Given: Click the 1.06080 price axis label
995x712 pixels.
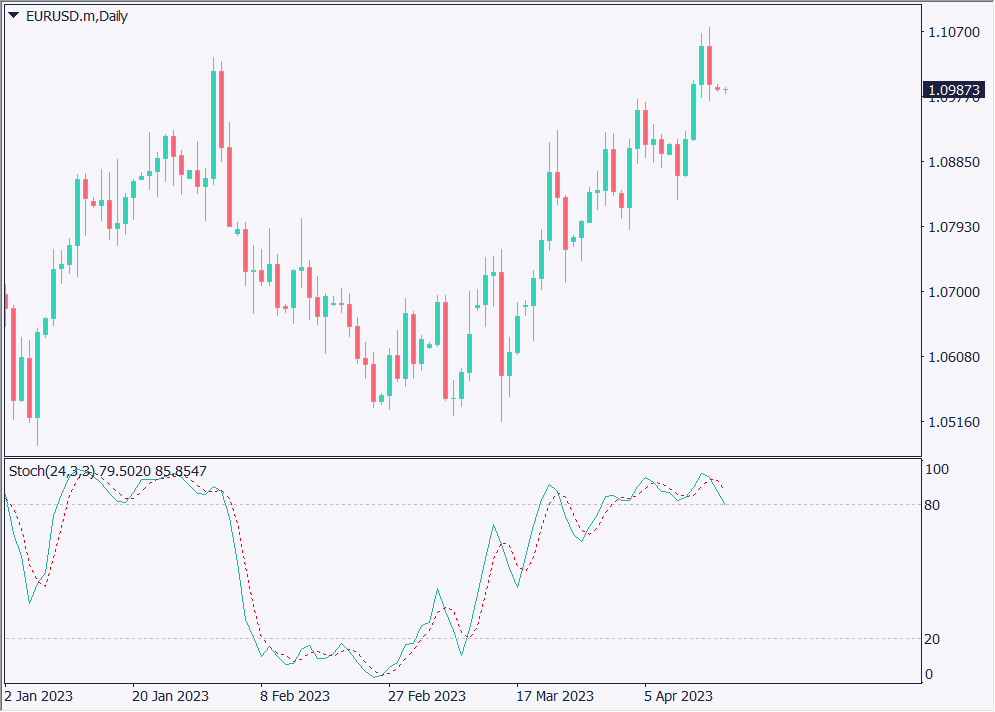Looking at the screenshot, I should [953, 357].
